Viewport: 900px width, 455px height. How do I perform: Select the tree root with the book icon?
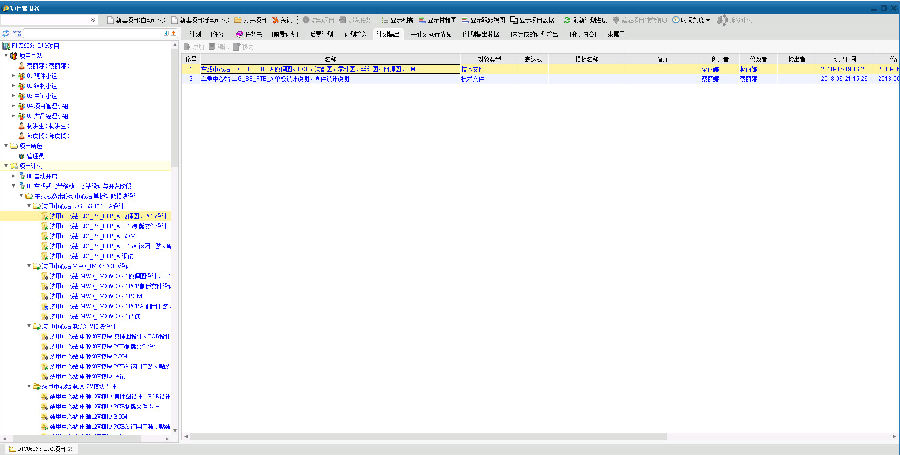(x=31, y=46)
